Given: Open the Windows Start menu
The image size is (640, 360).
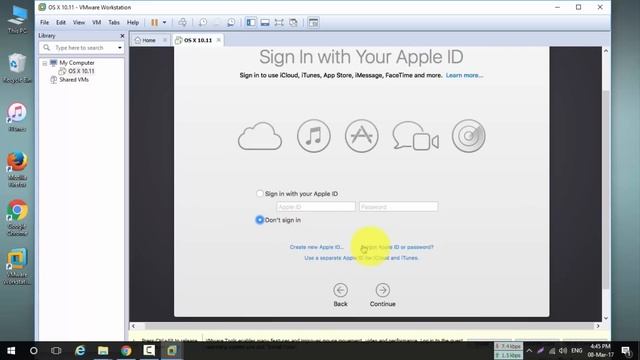Looking at the screenshot, I should click(x=11, y=351).
